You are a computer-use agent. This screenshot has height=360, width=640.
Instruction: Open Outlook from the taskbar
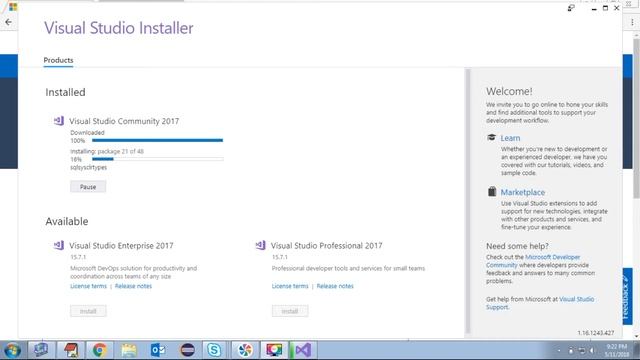tap(158, 350)
